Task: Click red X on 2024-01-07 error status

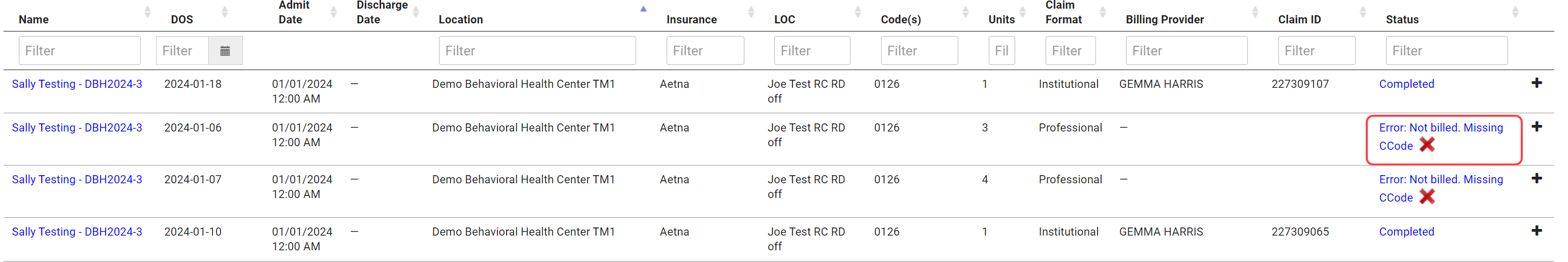Action: point(1427,196)
